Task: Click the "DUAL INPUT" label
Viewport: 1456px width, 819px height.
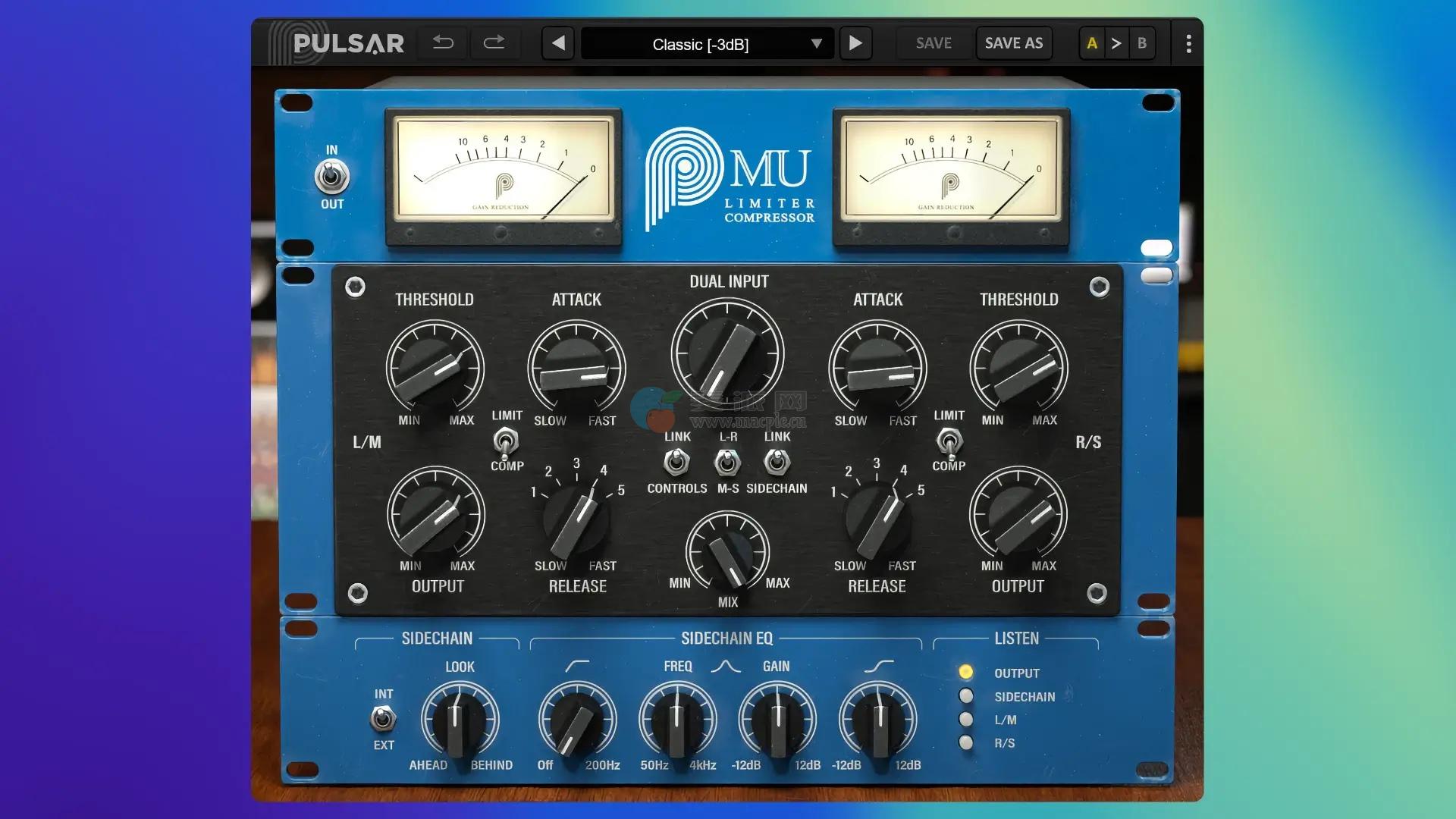Action: click(x=729, y=281)
